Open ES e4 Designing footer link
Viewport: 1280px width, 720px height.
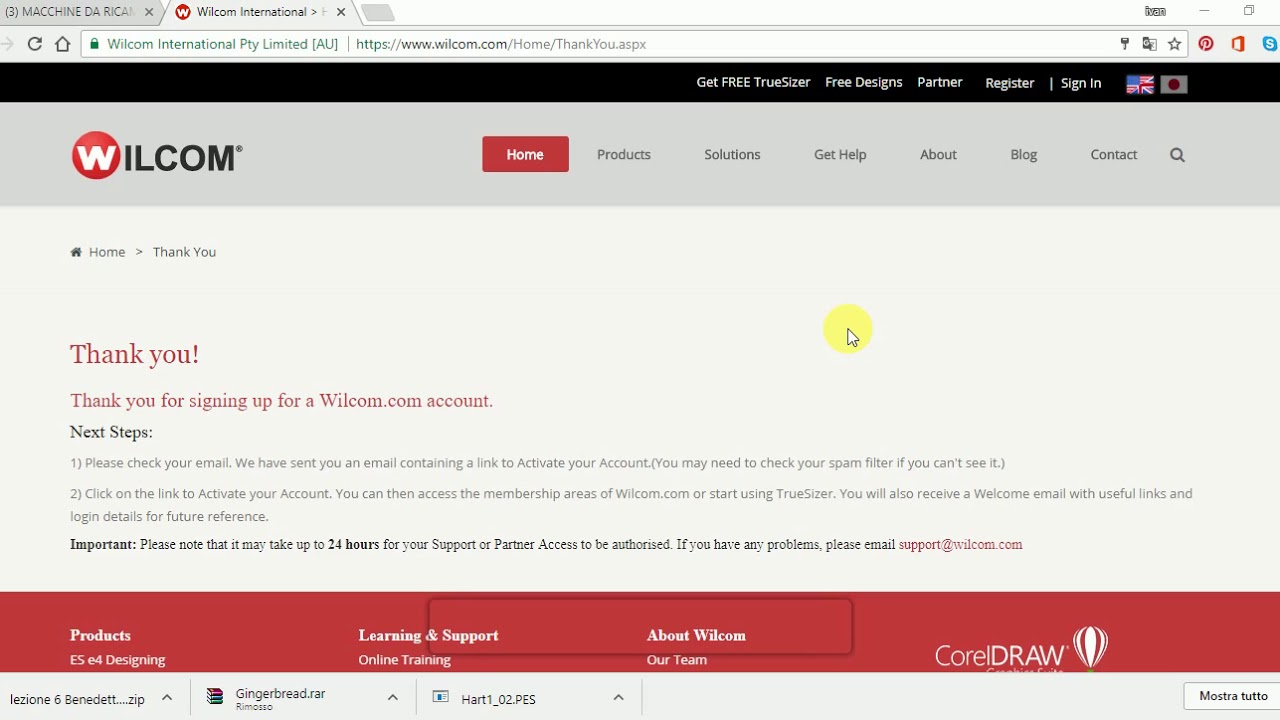[118, 660]
